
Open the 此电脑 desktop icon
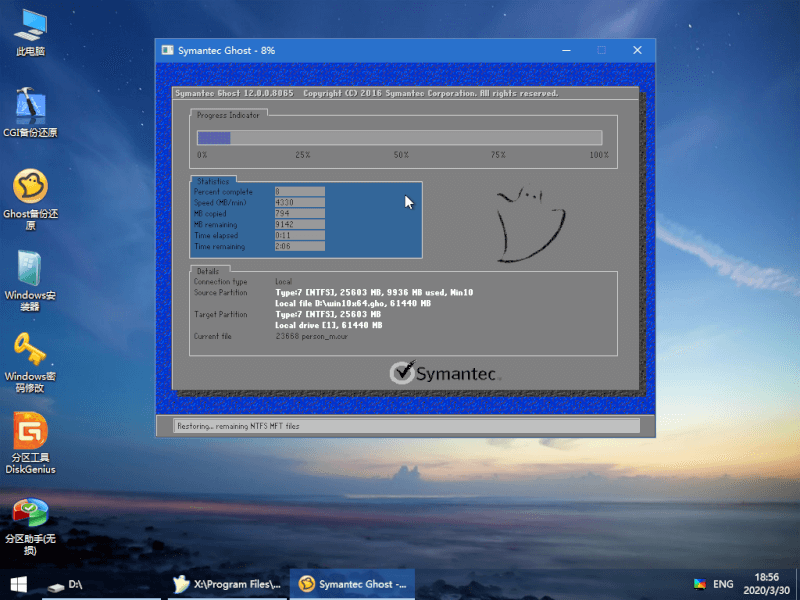click(x=31, y=32)
